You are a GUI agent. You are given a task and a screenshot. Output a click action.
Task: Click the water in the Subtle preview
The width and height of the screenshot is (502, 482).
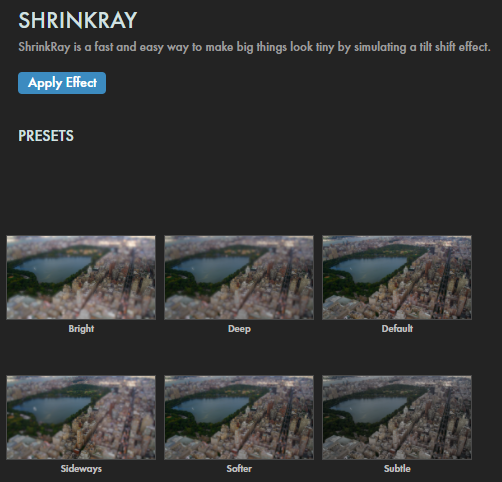368,408
